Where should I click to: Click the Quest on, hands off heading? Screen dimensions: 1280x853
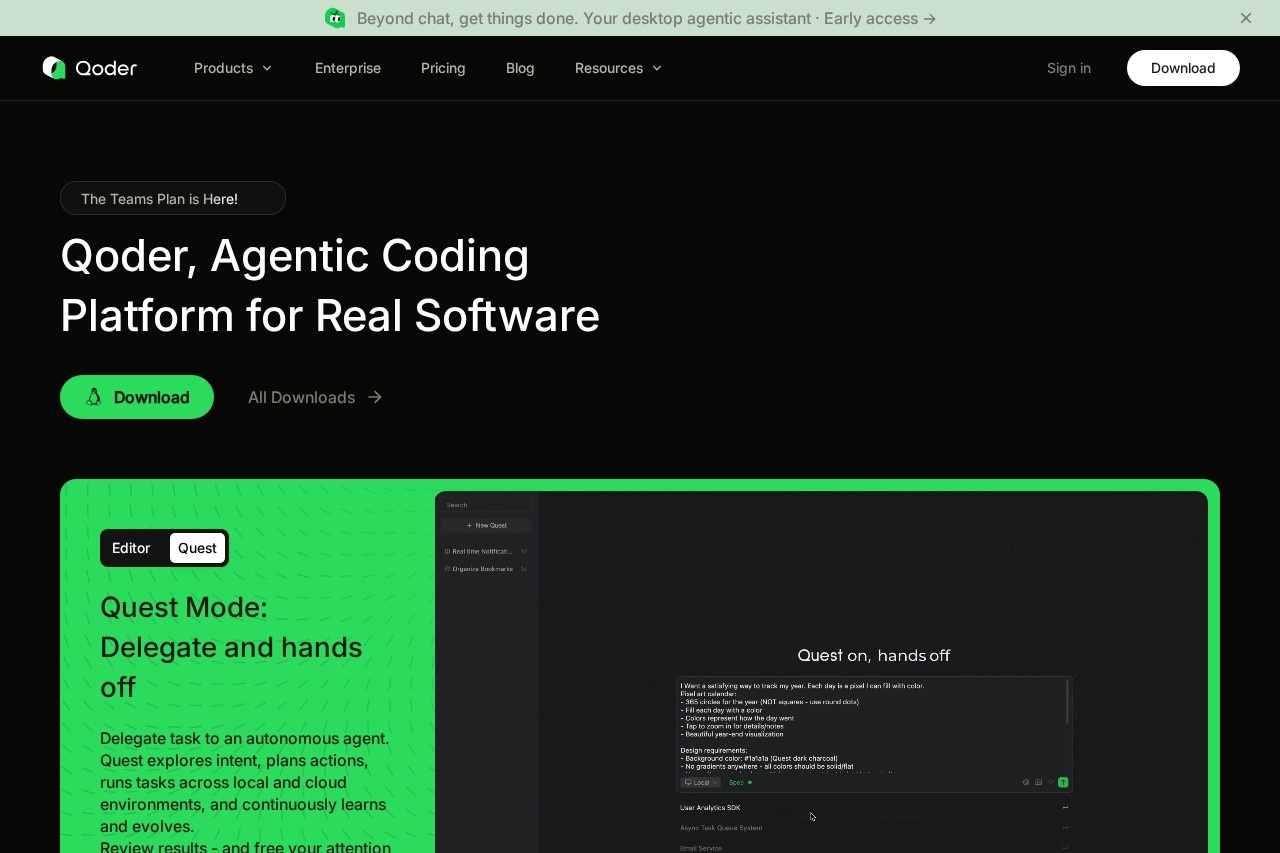click(874, 655)
